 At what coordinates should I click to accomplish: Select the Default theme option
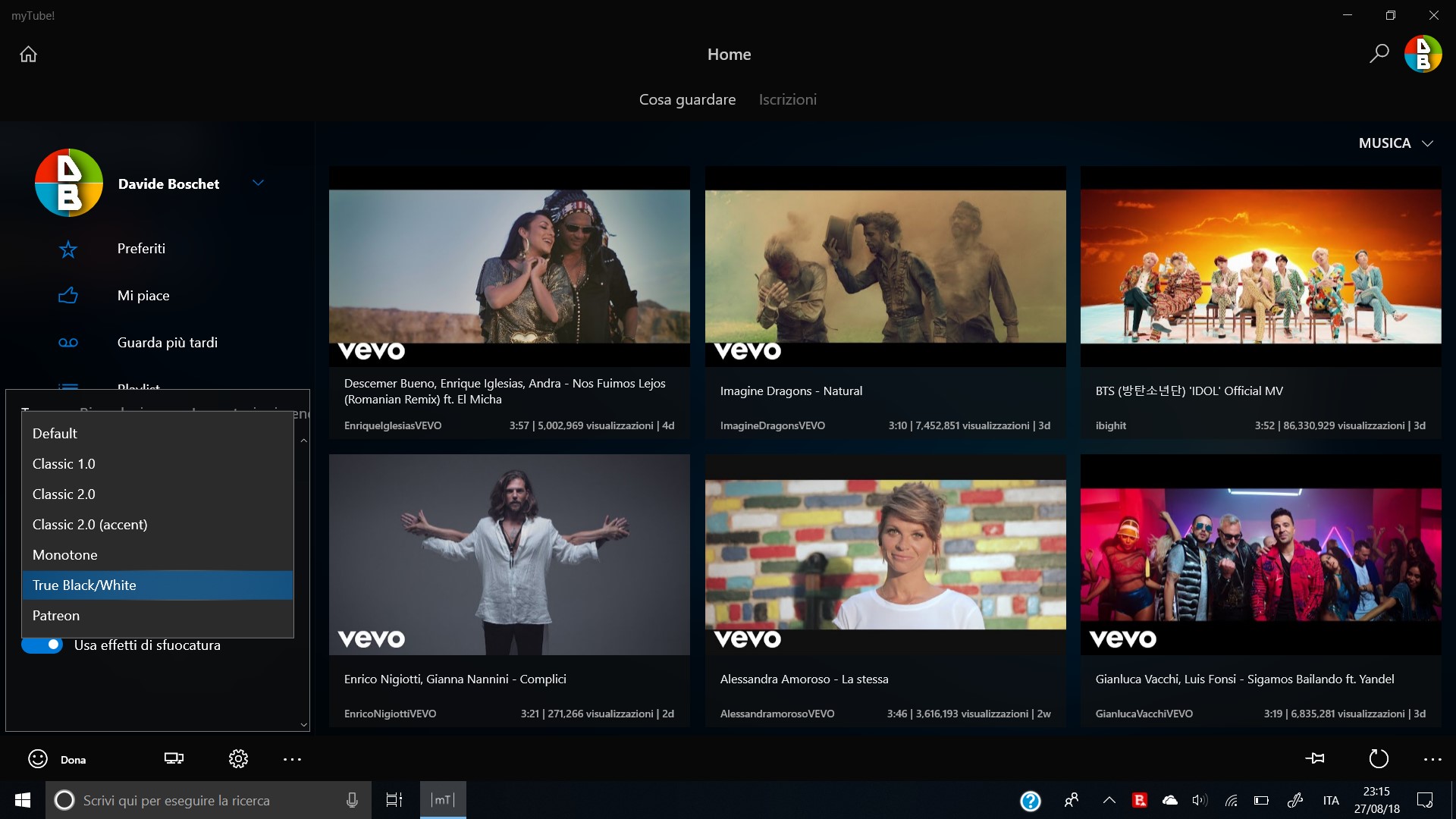(158, 434)
